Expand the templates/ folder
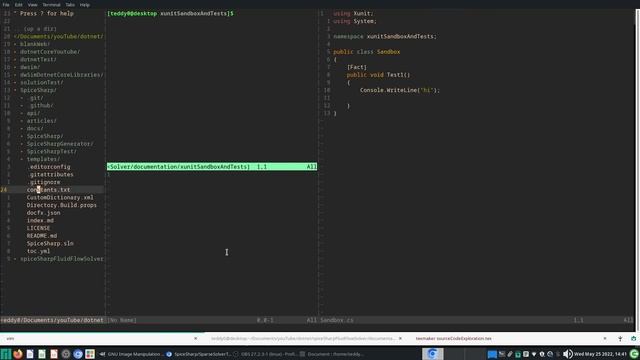640x360 pixels. (43, 159)
